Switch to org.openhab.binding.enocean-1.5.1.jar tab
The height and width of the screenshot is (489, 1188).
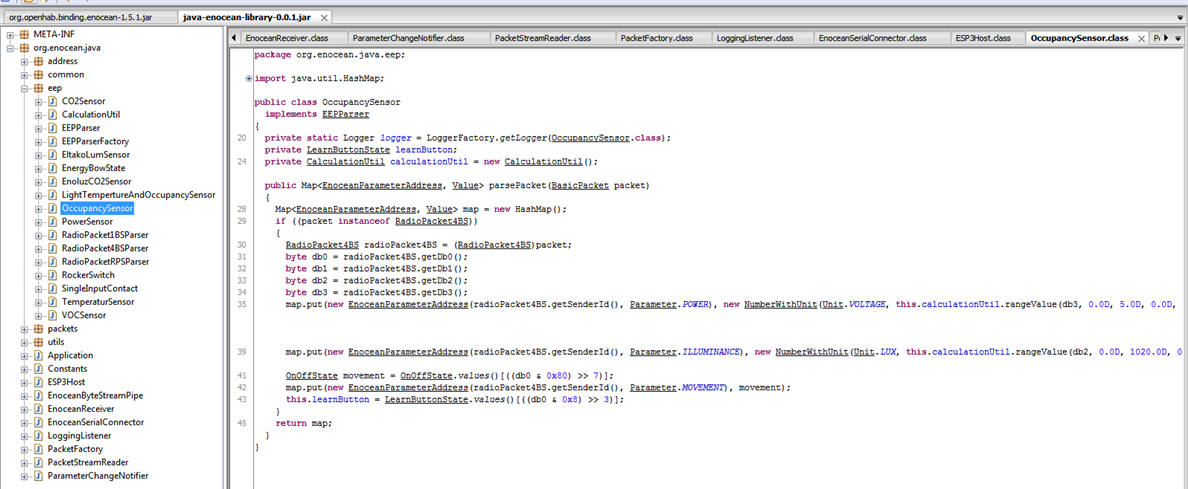(87, 18)
